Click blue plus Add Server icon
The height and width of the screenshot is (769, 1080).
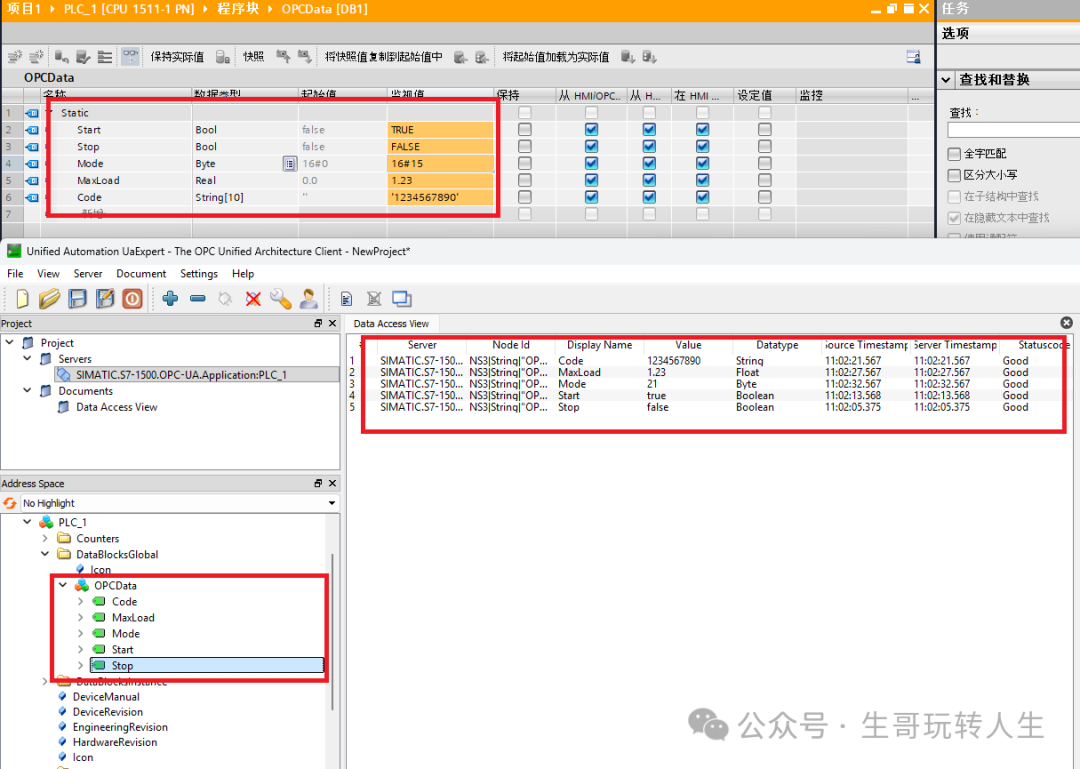(170, 298)
